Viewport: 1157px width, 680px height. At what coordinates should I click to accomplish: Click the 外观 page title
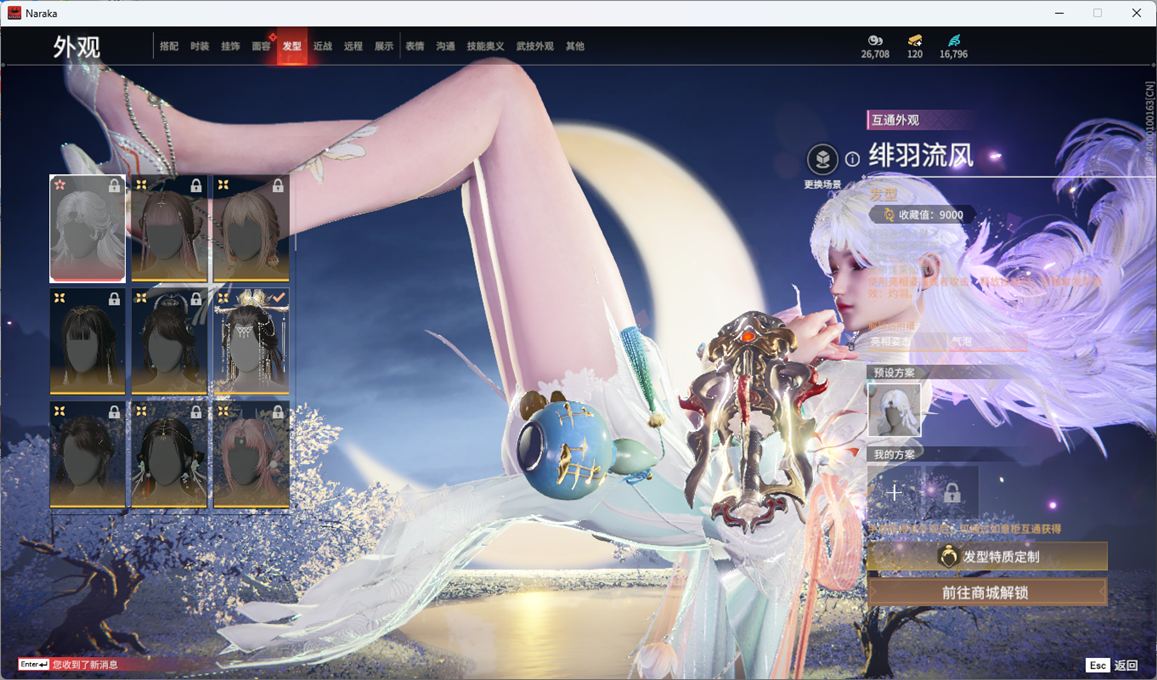coord(77,47)
